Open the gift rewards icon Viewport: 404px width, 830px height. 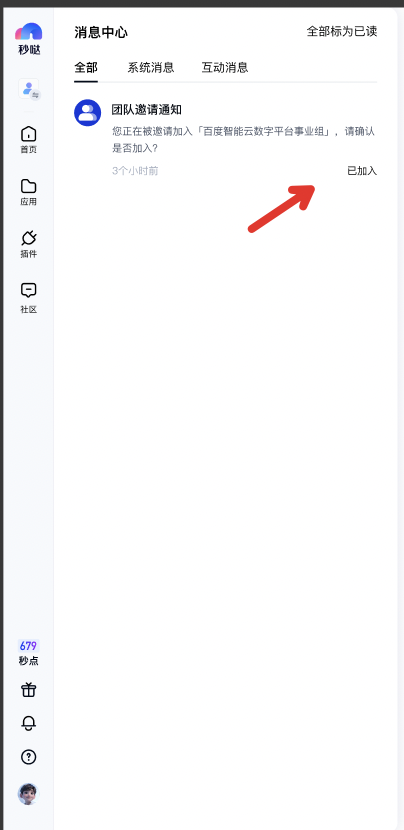tap(29, 690)
